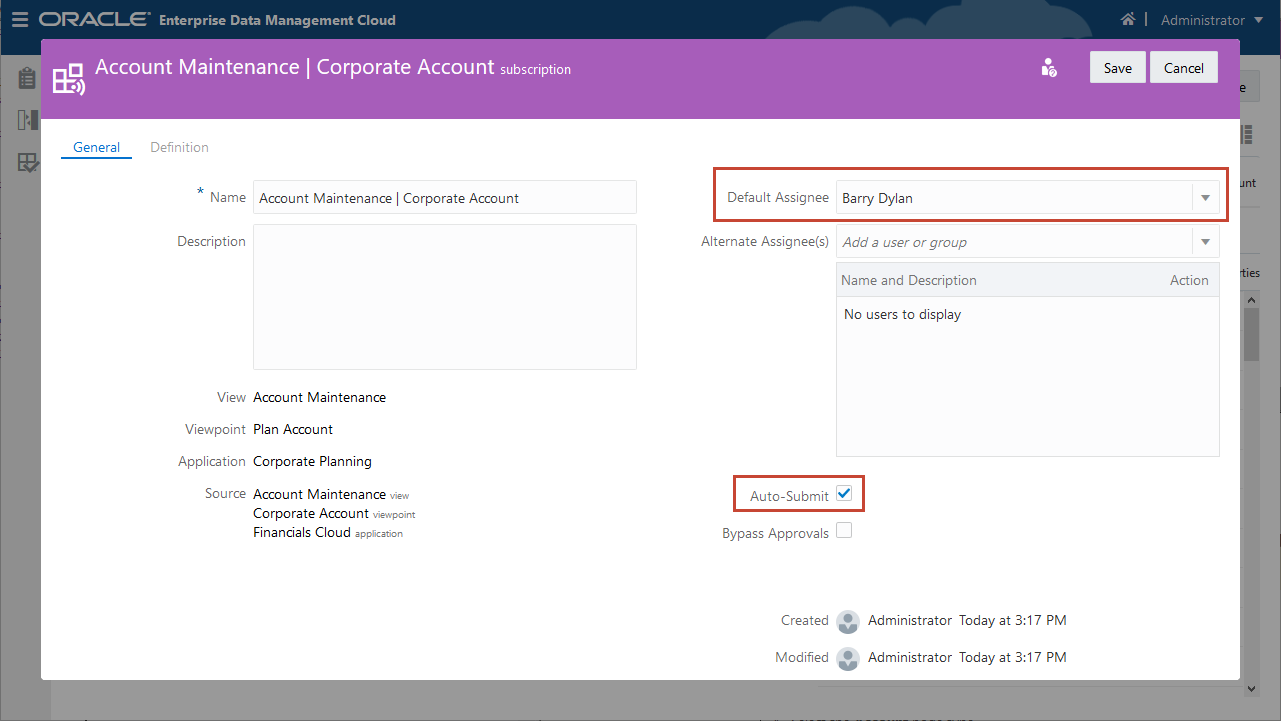Click the avatar icon in the Modified row

[x=847, y=658]
